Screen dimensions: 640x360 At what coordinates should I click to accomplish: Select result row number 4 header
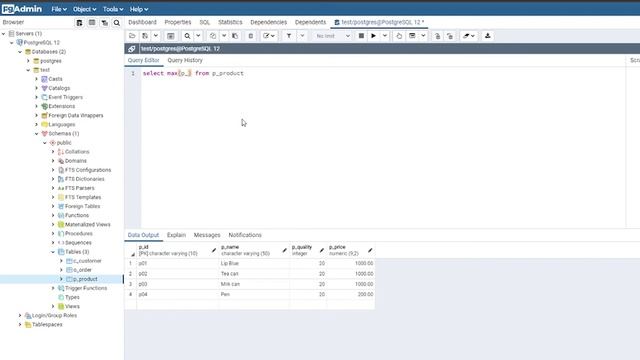pyautogui.click(x=131, y=294)
